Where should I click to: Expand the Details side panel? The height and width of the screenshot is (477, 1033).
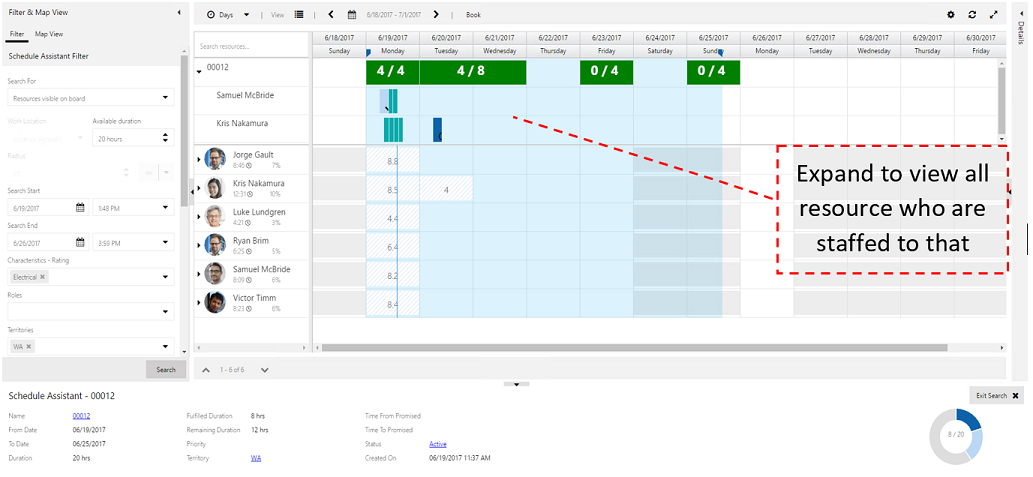pyautogui.click(x=1020, y=12)
